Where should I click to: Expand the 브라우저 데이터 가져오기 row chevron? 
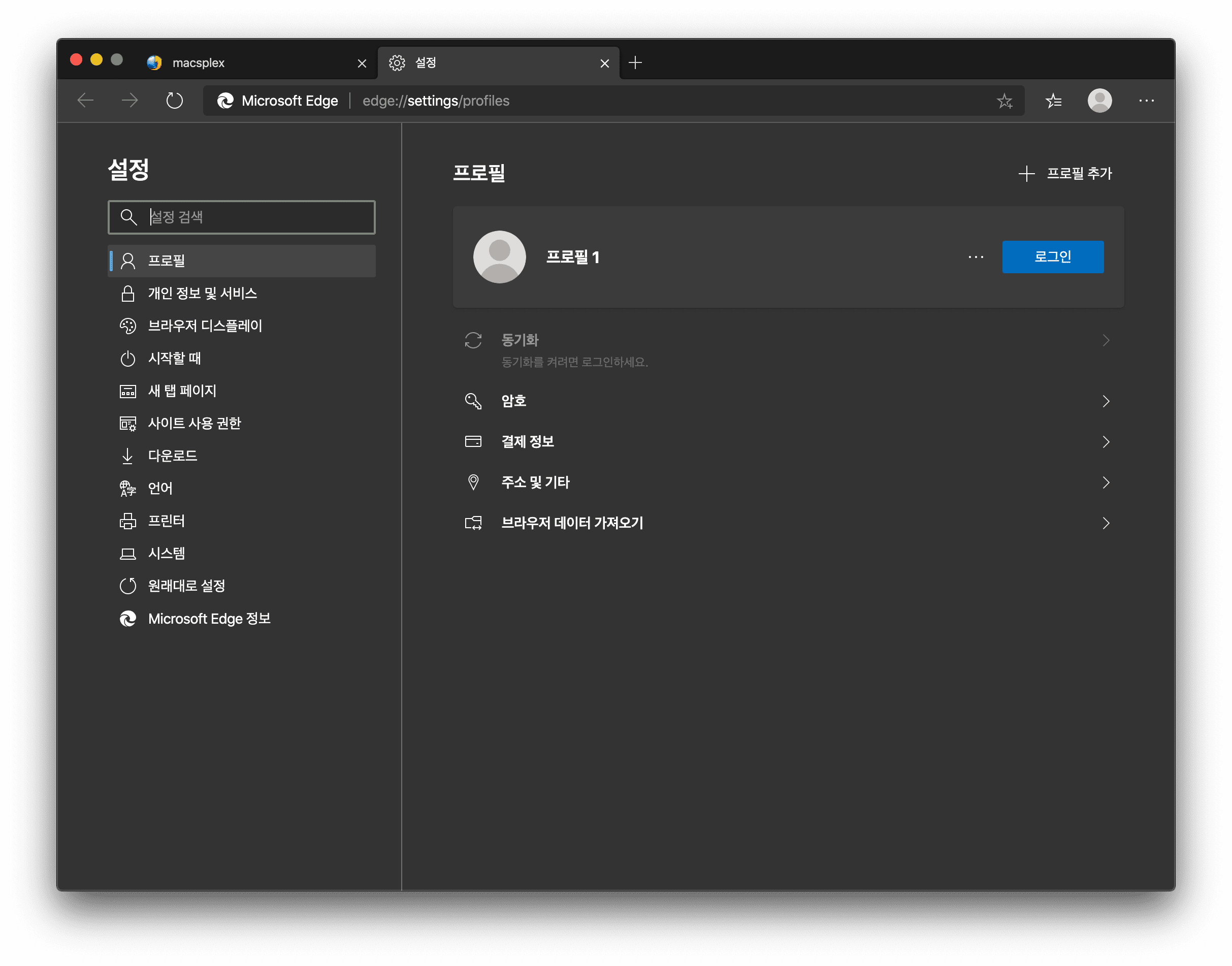point(1106,523)
